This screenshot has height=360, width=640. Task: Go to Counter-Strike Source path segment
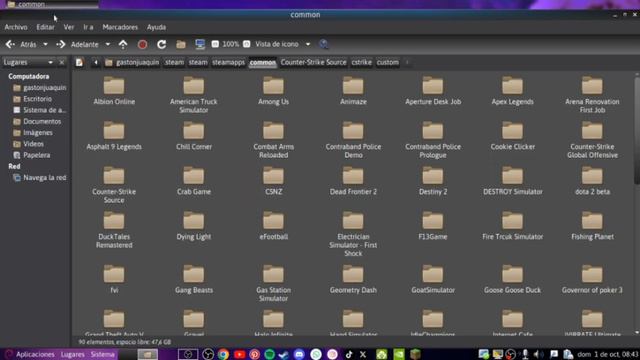pos(313,62)
